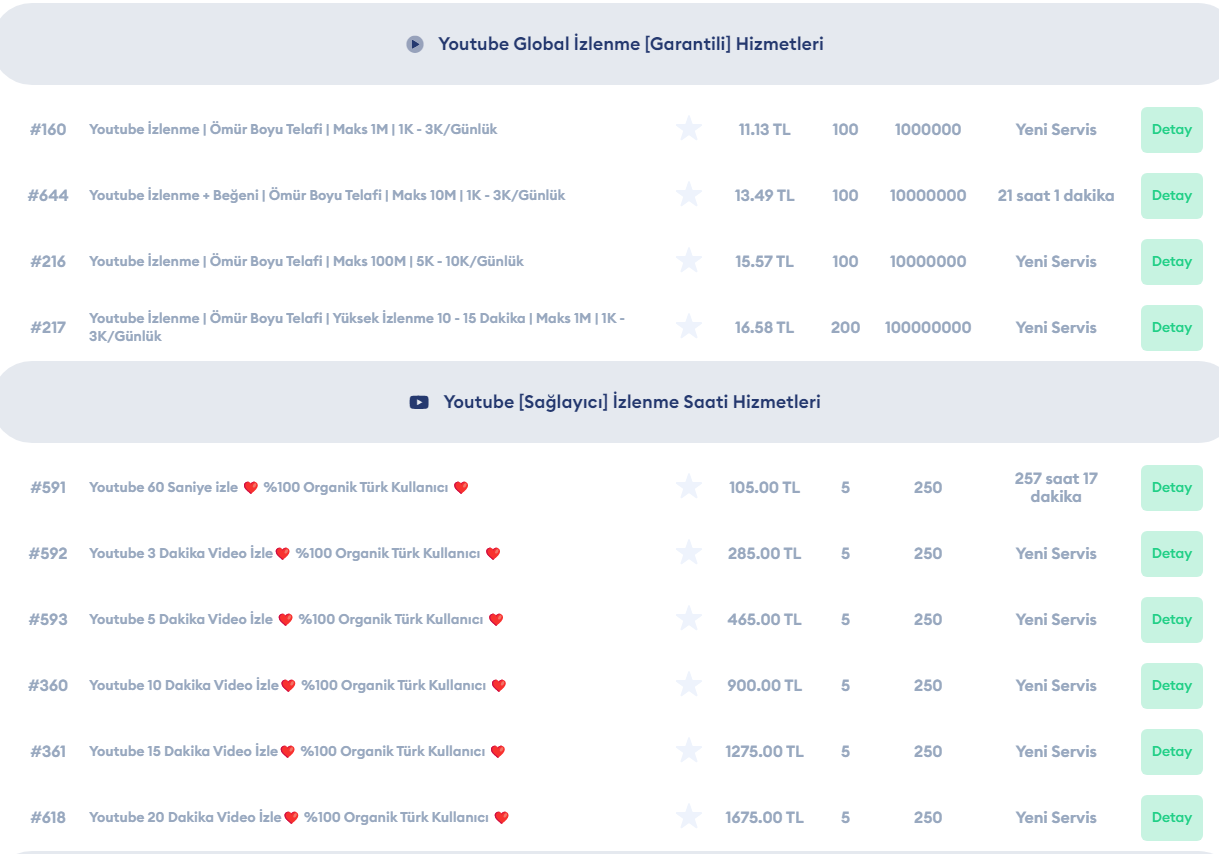Screen dimensions: 1219x854
Task: View Detay for service #217
Action: tap(1171, 328)
